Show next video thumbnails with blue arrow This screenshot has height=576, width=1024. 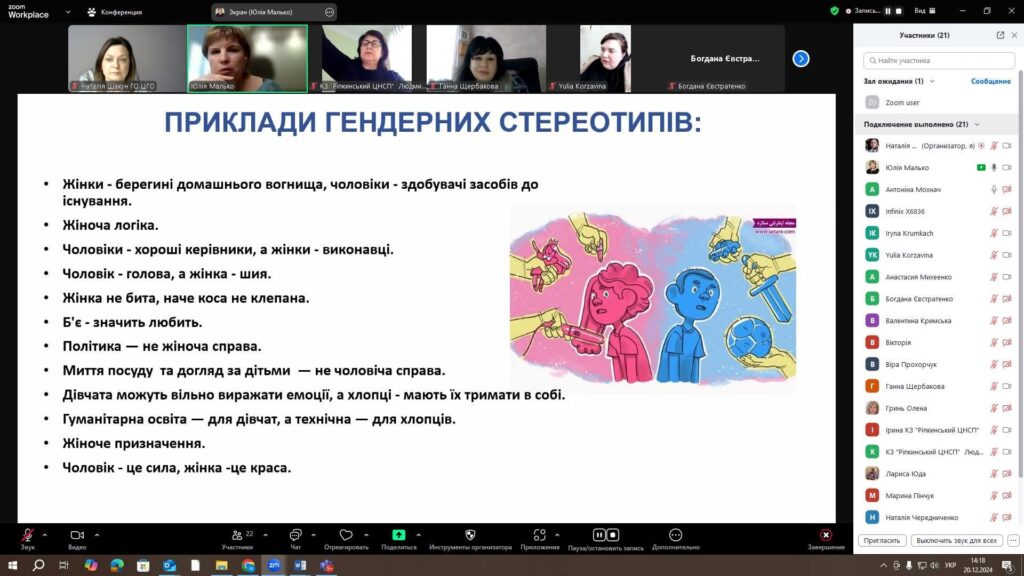[x=801, y=58]
